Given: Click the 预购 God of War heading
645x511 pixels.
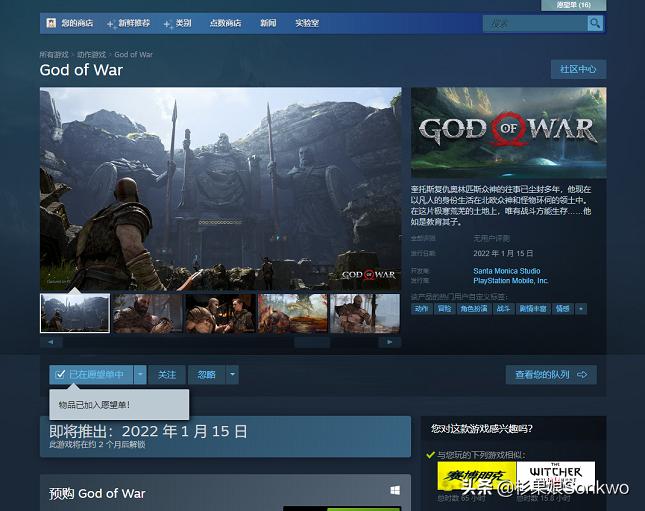Looking at the screenshot, I should click(x=97, y=493).
